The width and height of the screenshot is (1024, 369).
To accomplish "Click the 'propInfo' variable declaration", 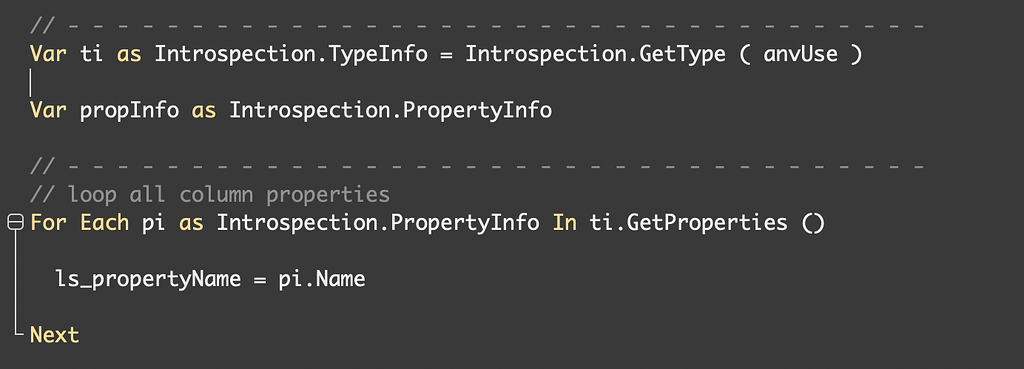I will pos(129,110).
